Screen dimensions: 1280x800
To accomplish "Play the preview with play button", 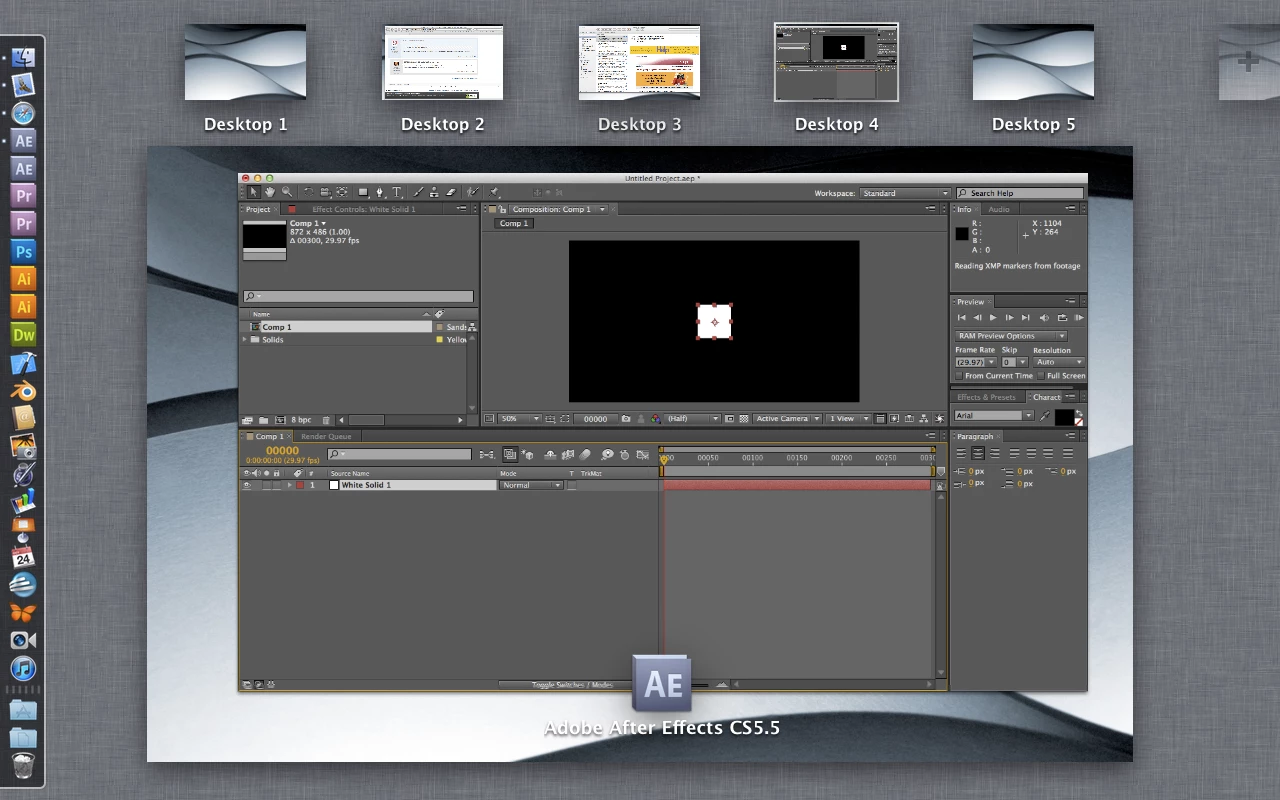I will [993, 317].
